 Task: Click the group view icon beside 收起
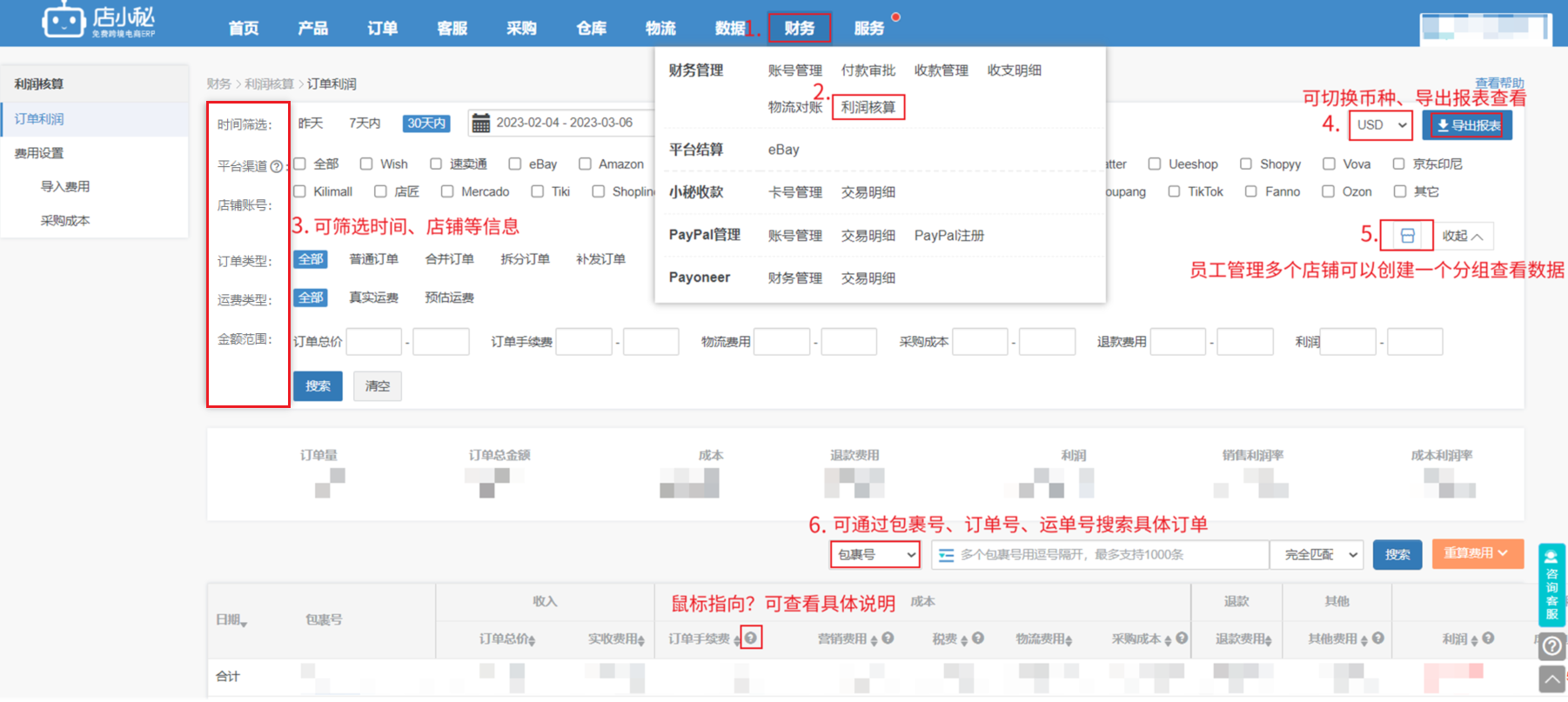click(1407, 236)
